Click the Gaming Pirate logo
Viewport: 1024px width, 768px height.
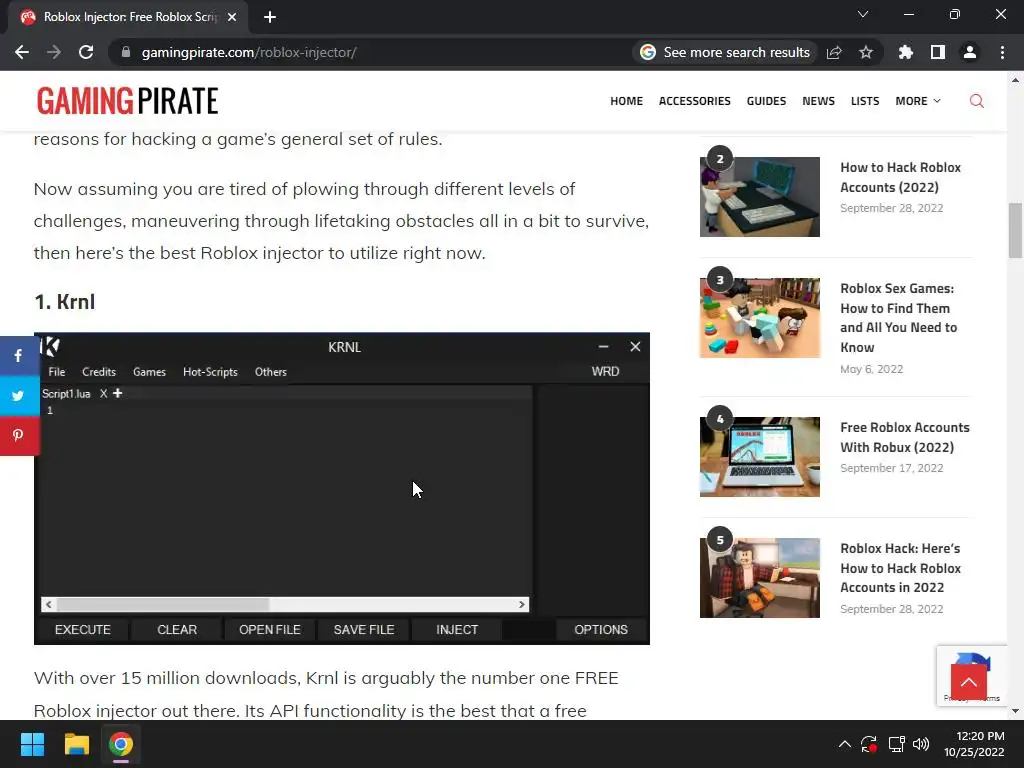(127, 101)
